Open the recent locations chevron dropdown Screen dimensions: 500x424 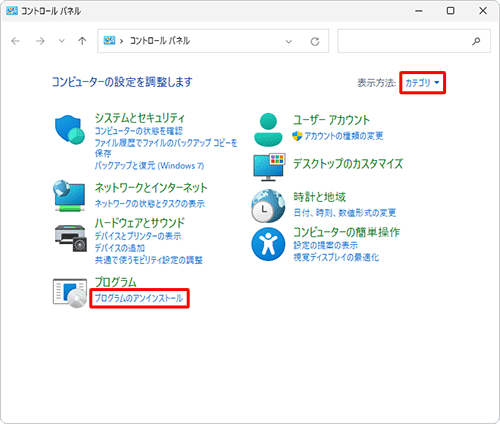coord(62,41)
